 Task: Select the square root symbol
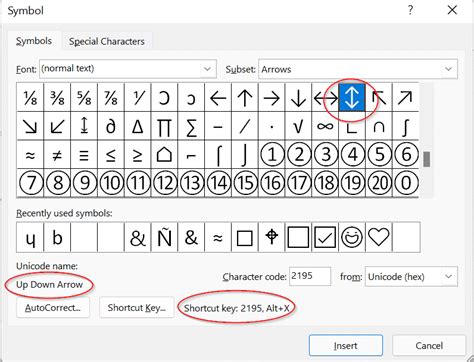coord(298,126)
